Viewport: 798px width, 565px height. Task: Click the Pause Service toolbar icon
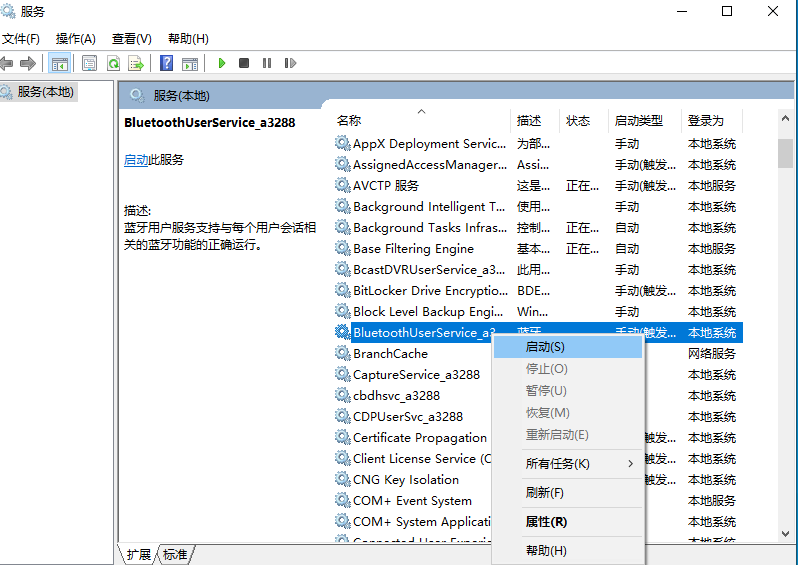coord(267,63)
